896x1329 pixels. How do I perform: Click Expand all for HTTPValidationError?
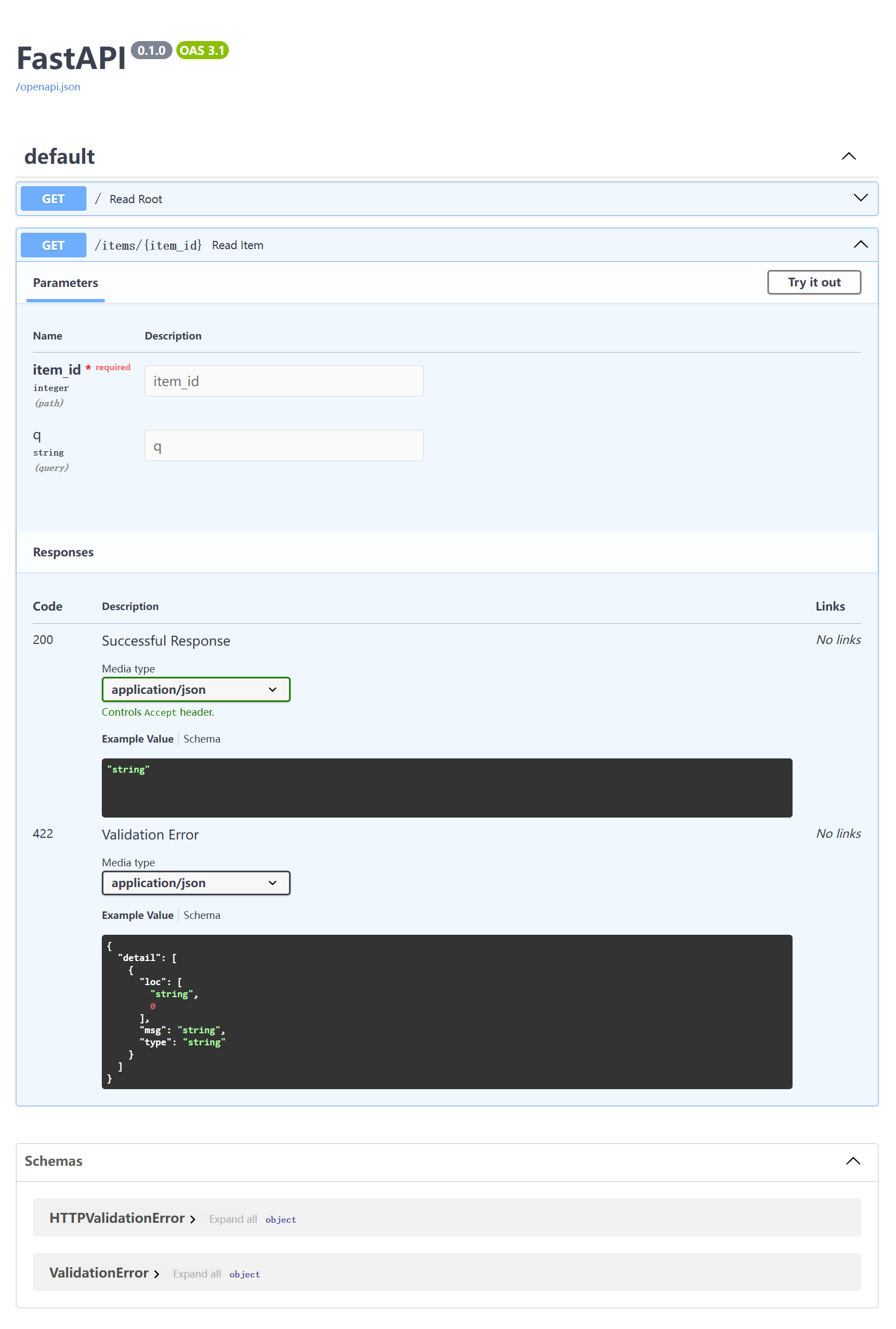tap(233, 1219)
